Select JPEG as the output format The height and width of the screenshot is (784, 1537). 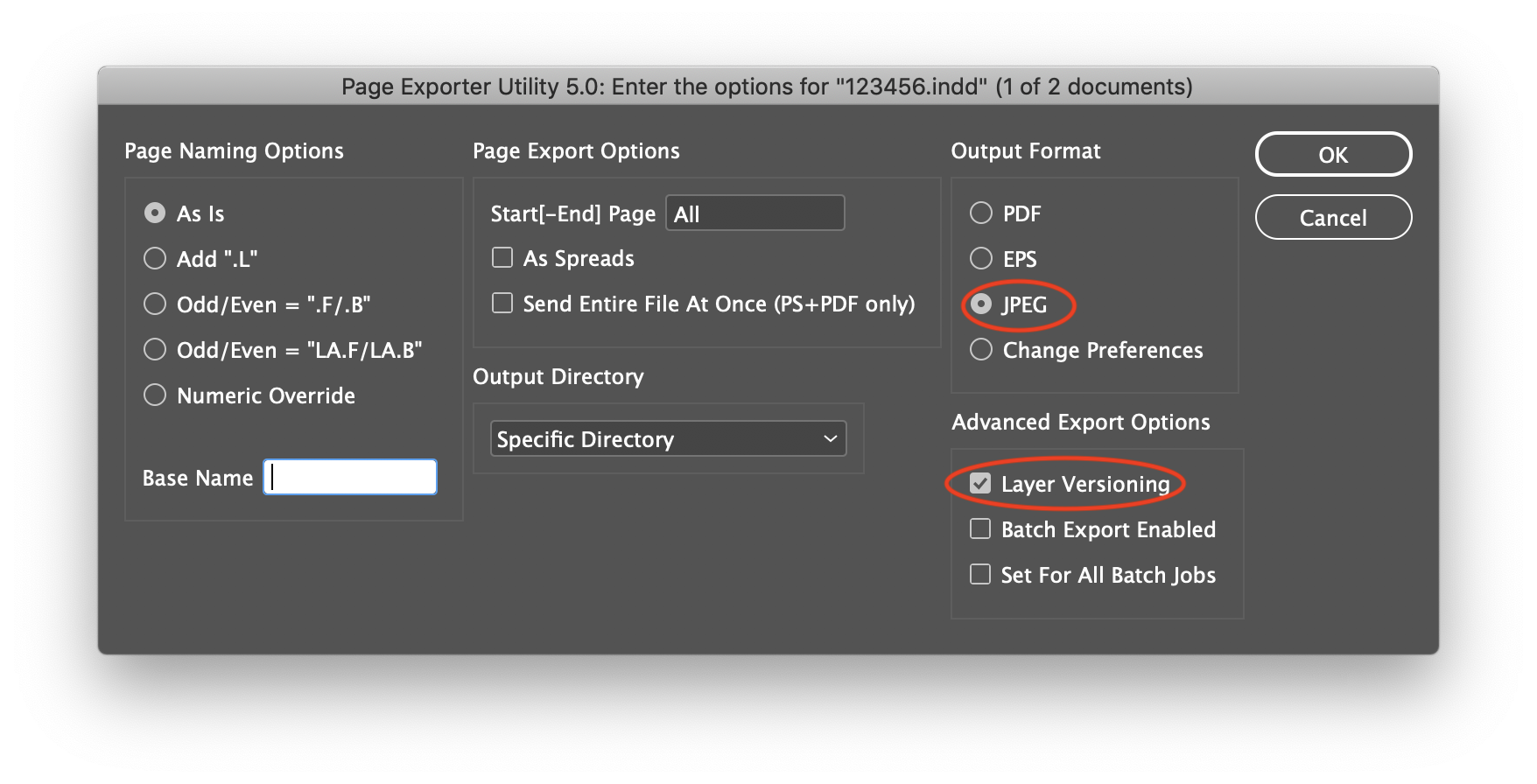coord(979,304)
